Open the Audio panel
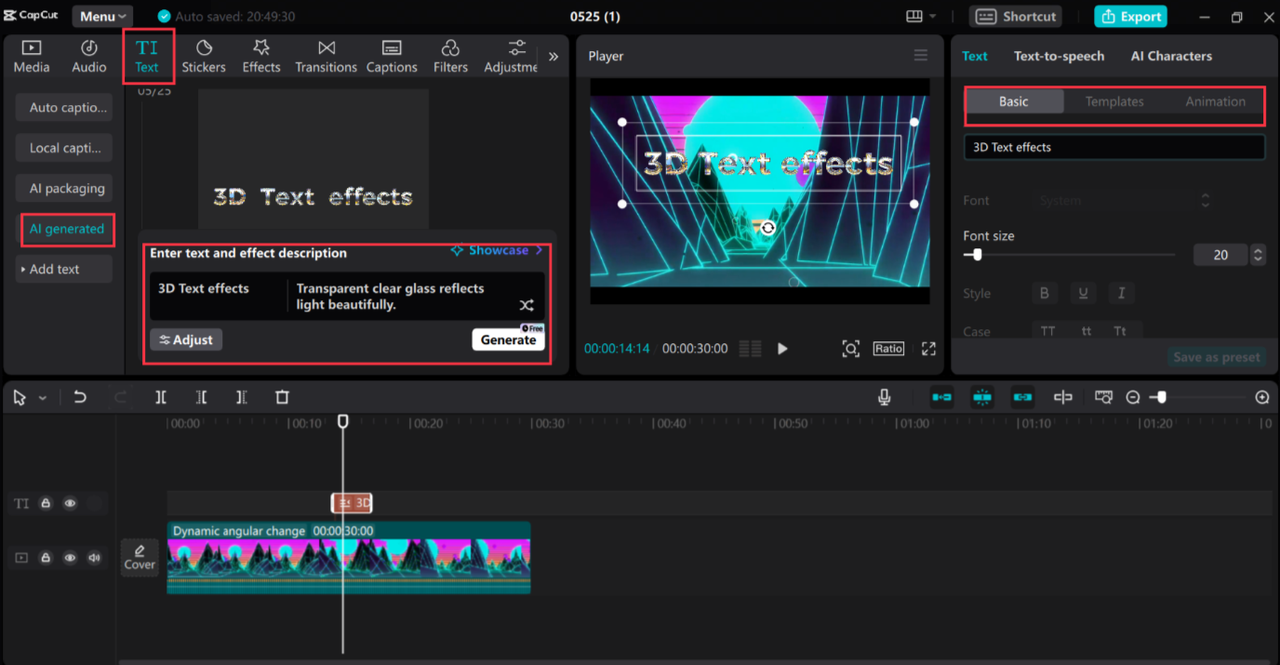 coord(89,56)
